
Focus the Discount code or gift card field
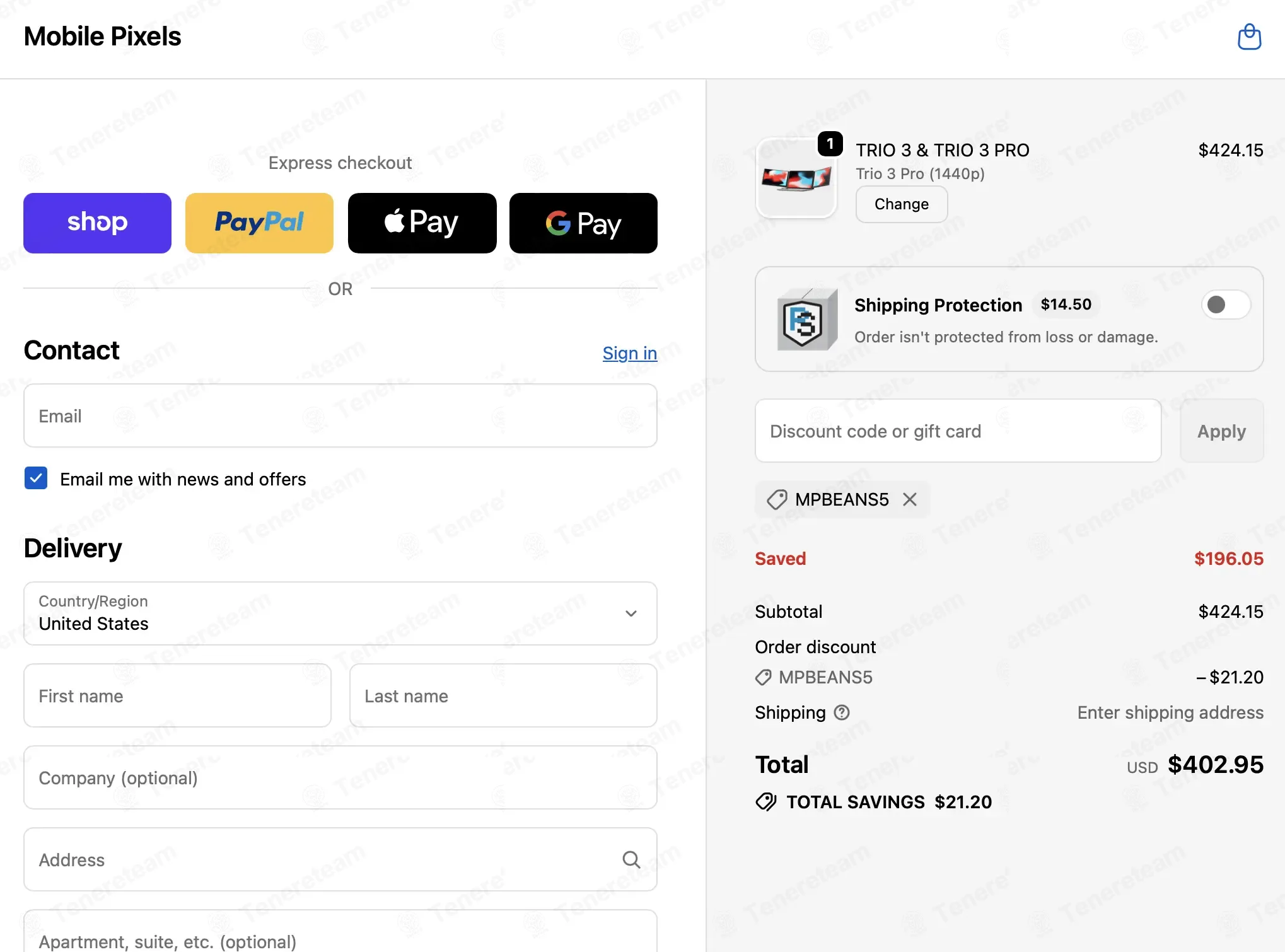pos(958,431)
